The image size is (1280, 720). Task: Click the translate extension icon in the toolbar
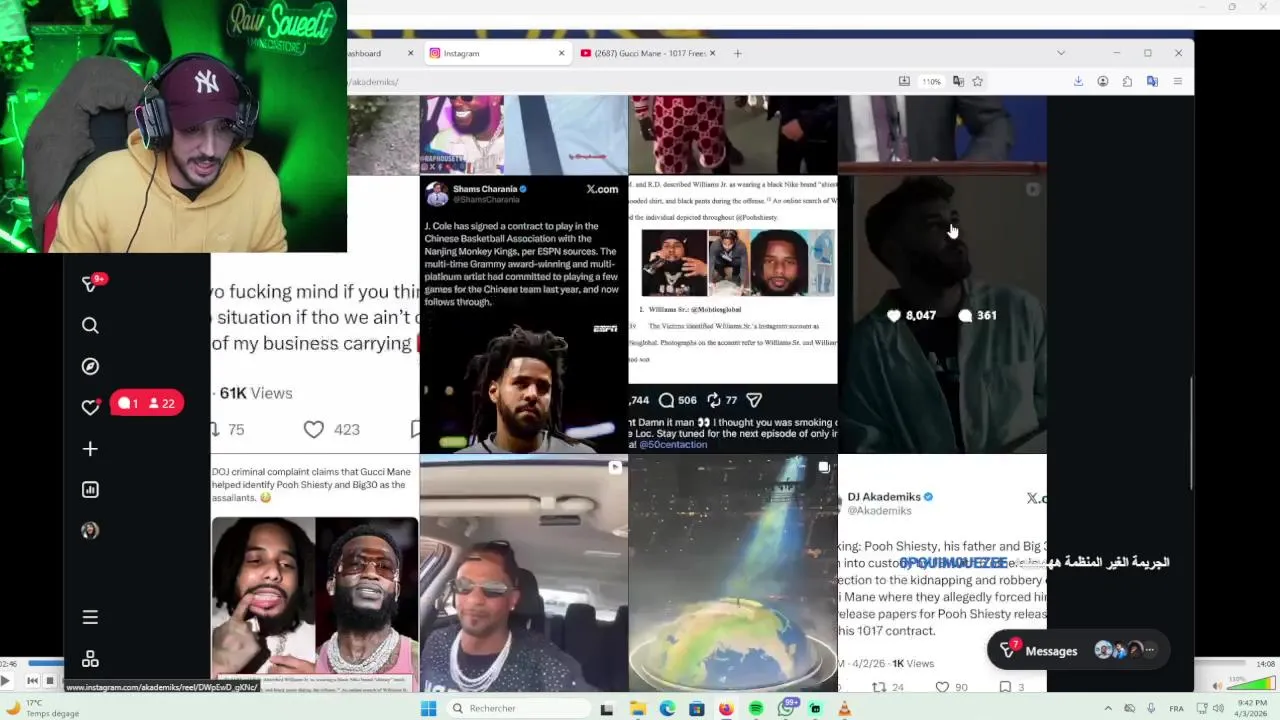[x=1152, y=81]
